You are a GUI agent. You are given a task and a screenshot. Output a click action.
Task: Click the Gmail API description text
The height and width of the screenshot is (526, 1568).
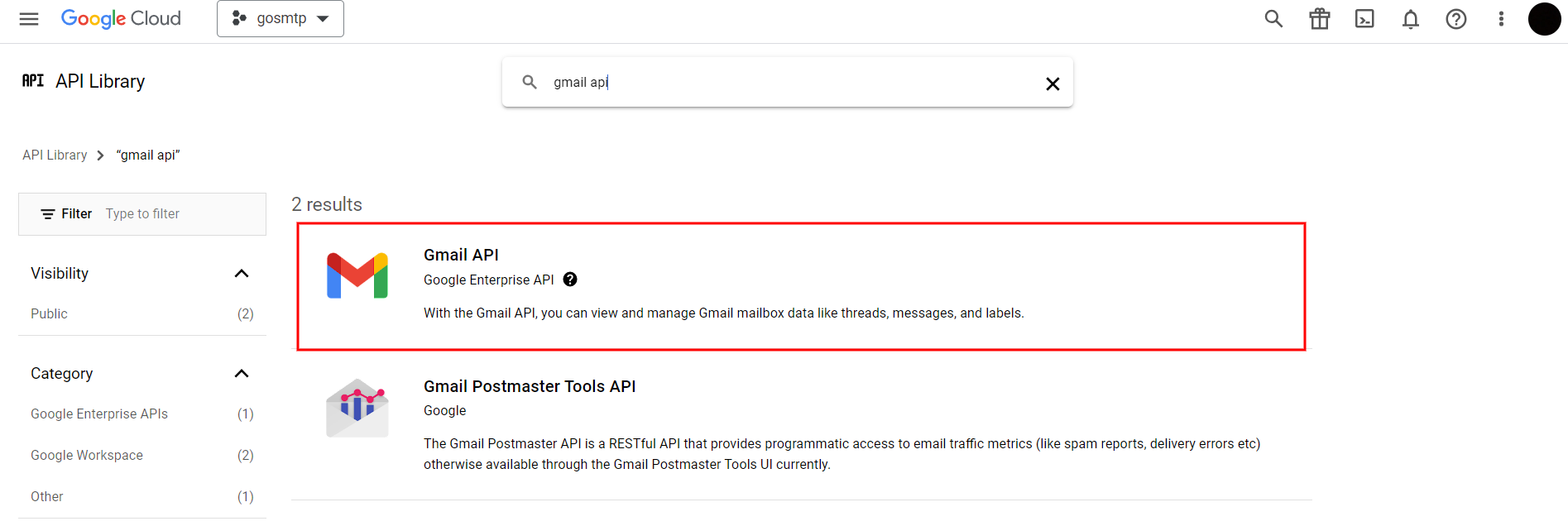pyautogui.click(x=724, y=313)
